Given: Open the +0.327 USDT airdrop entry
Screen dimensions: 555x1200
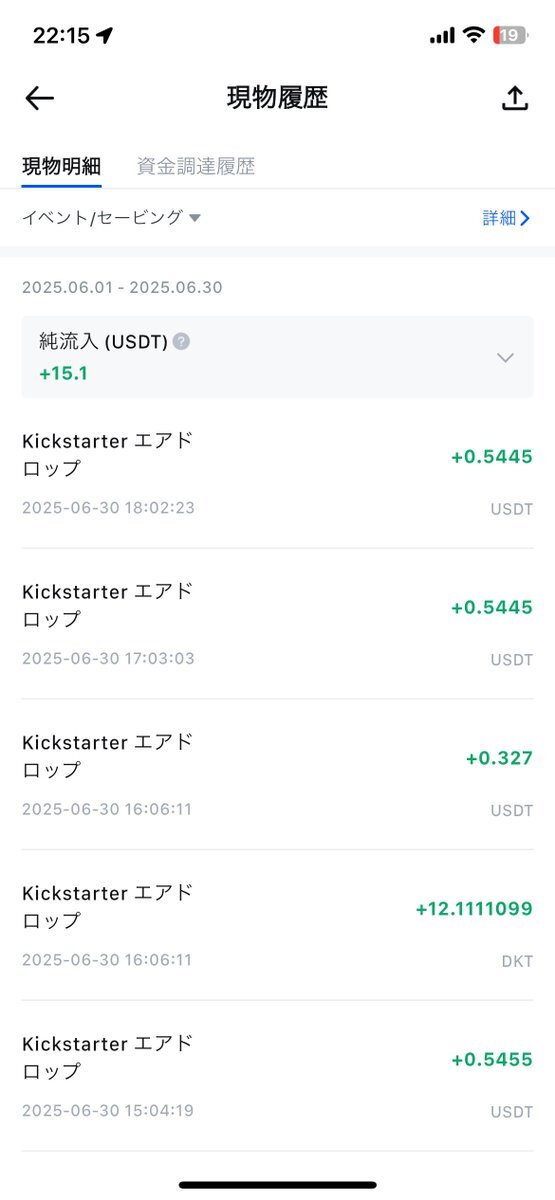Looking at the screenshot, I should click(x=277, y=775).
